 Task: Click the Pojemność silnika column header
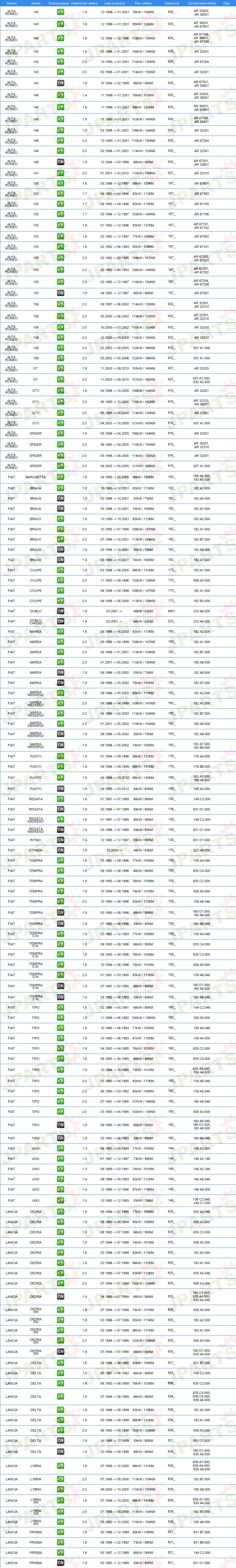pyautogui.click(x=84, y=3)
